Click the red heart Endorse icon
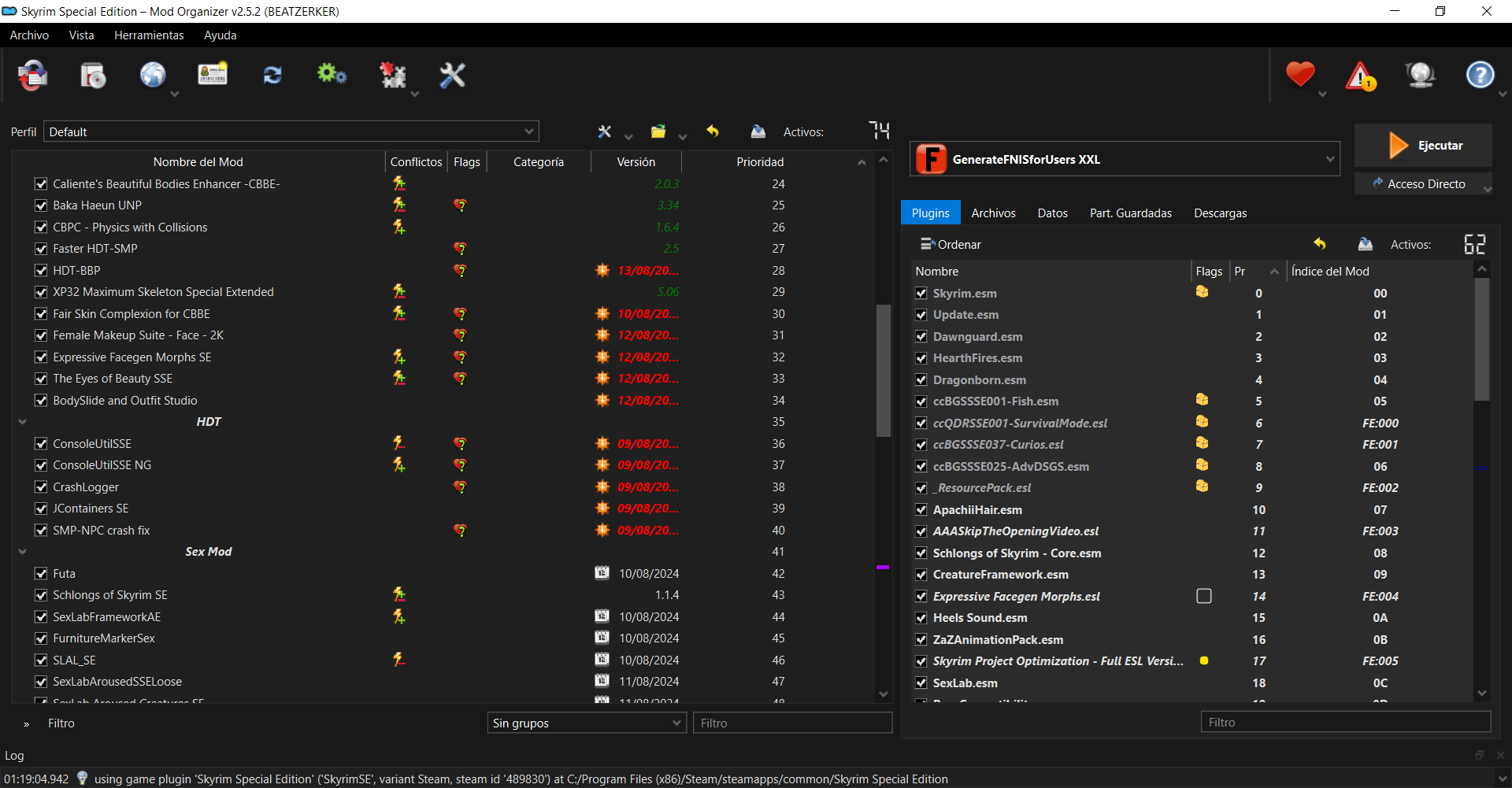 click(x=1300, y=75)
